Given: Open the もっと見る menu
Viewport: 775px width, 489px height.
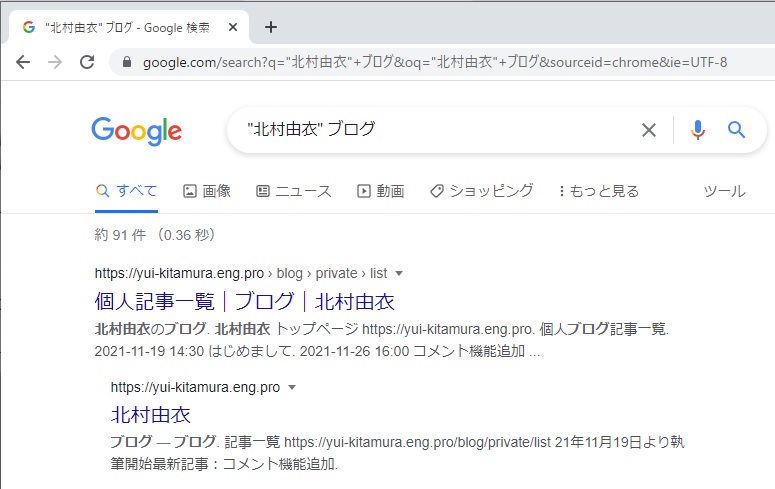Looking at the screenshot, I should coord(599,191).
